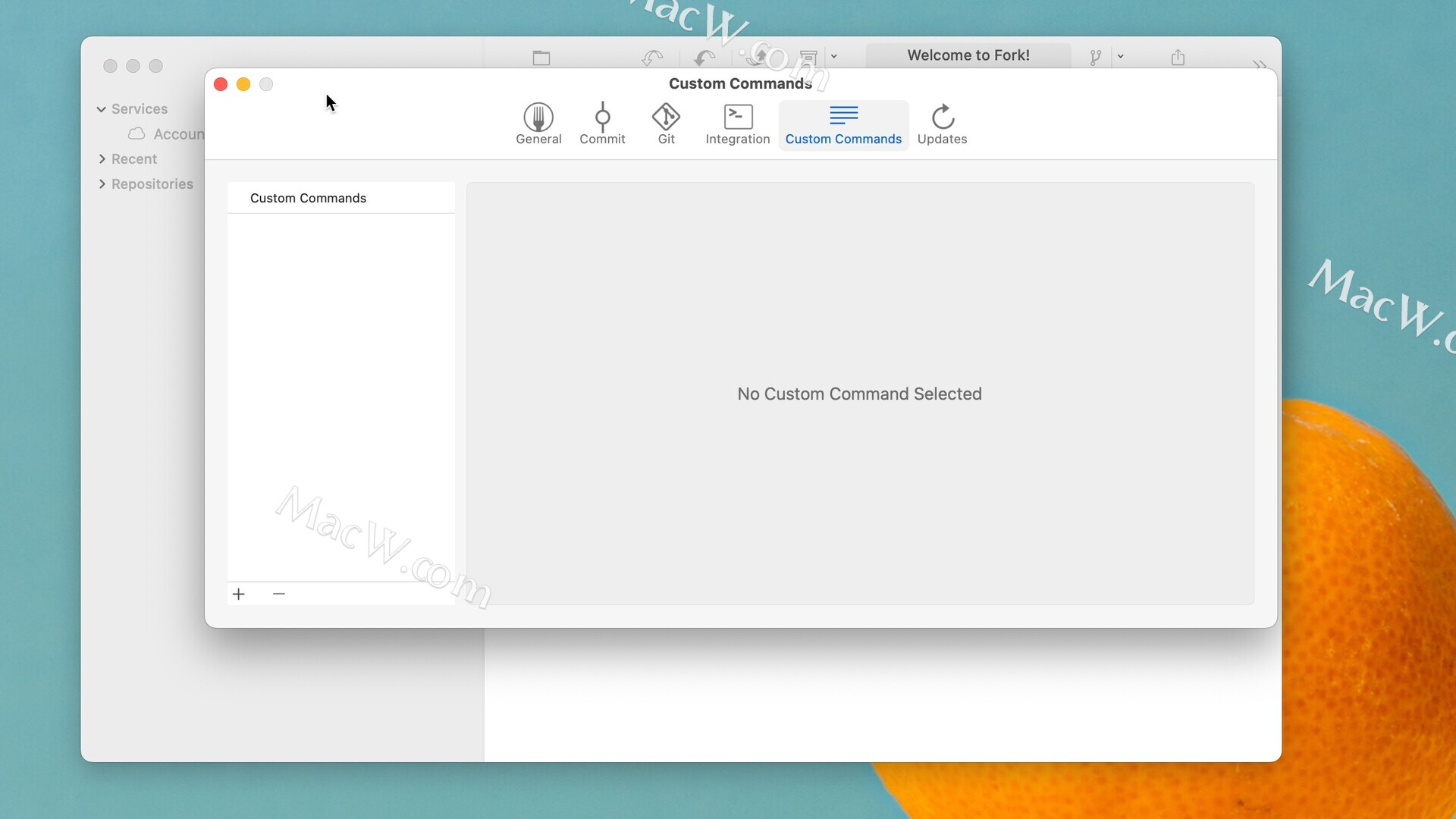Open repository folder icon in Fork toolbar
Image resolution: width=1456 pixels, height=819 pixels.
click(541, 58)
